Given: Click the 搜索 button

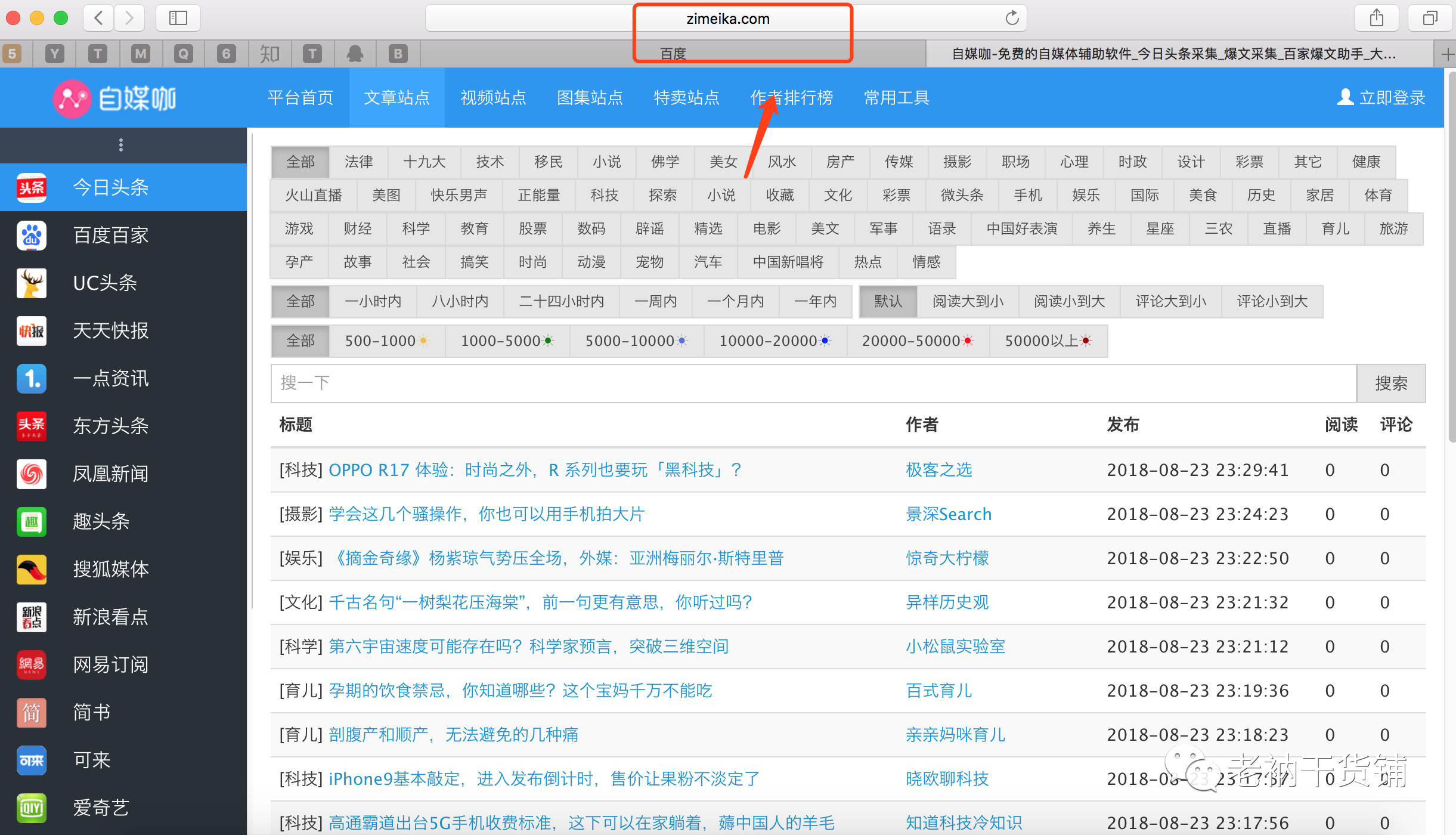Looking at the screenshot, I should (x=1392, y=383).
